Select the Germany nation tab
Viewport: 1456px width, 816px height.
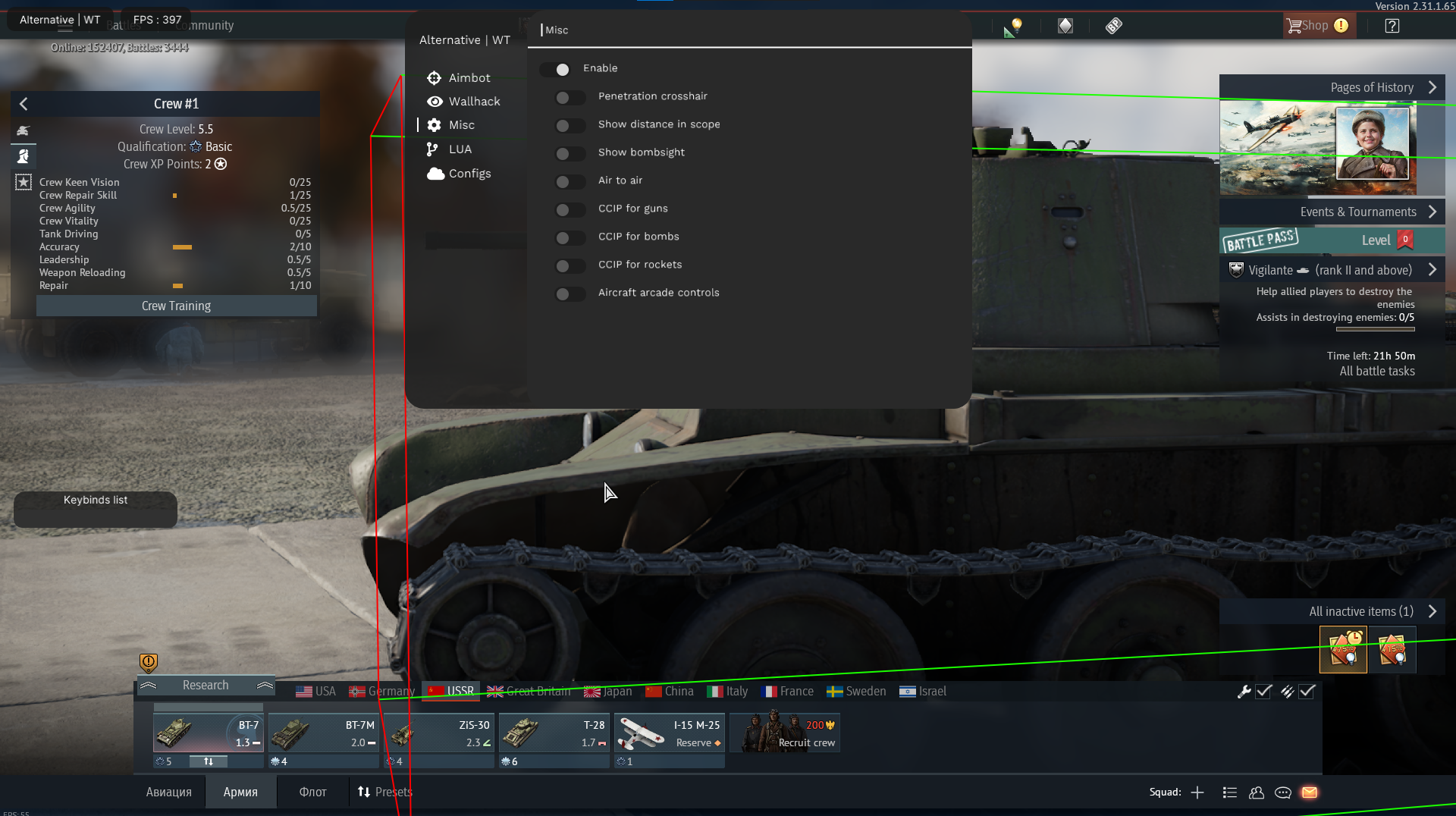pos(382,692)
